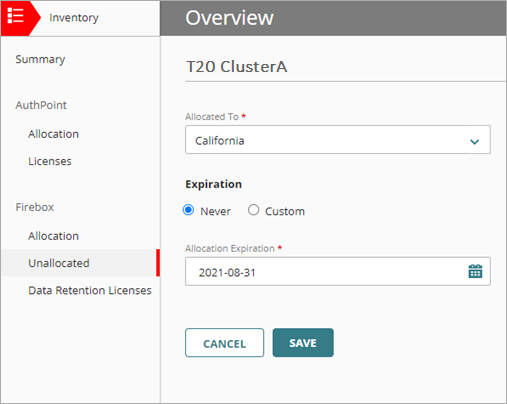Viewport: 507px width, 404px height.
Task: Open the calendar date picker icon
Action: (475, 271)
